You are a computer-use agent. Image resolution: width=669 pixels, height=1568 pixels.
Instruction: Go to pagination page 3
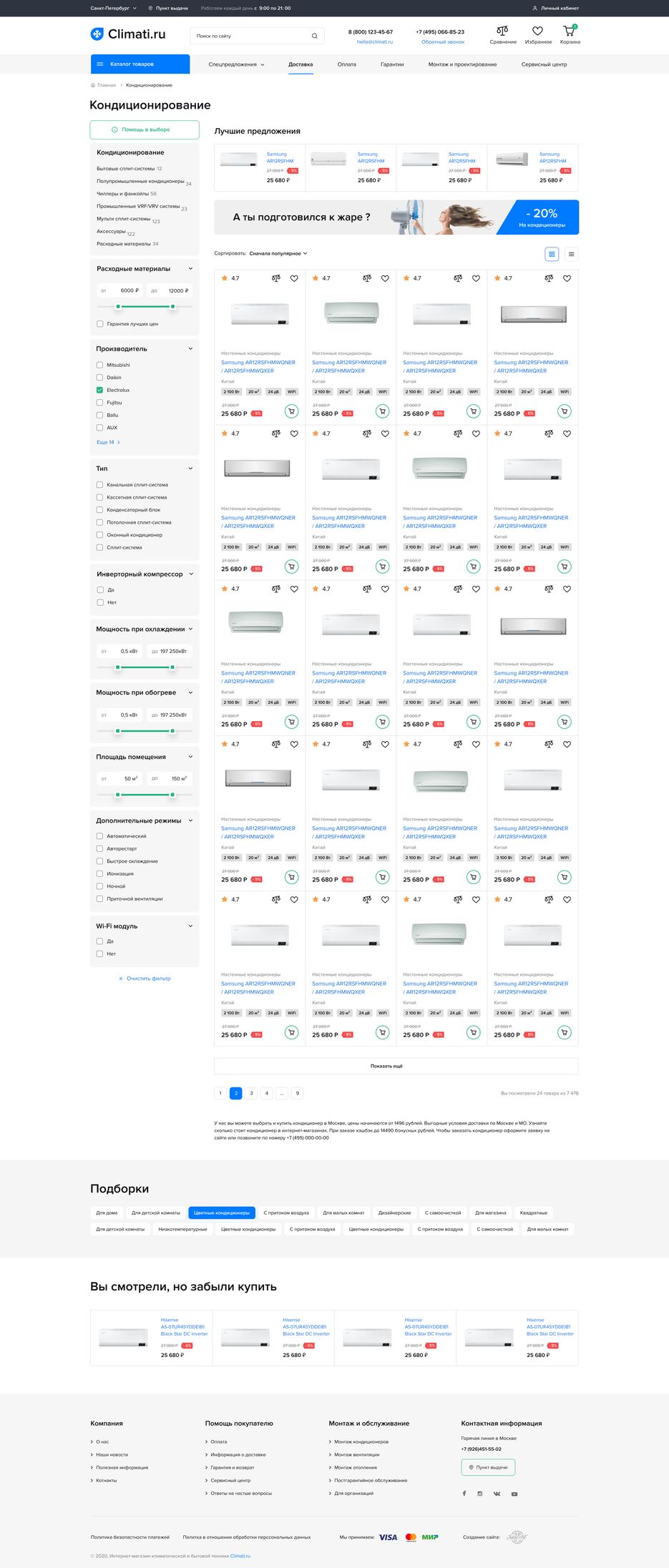tap(251, 1093)
